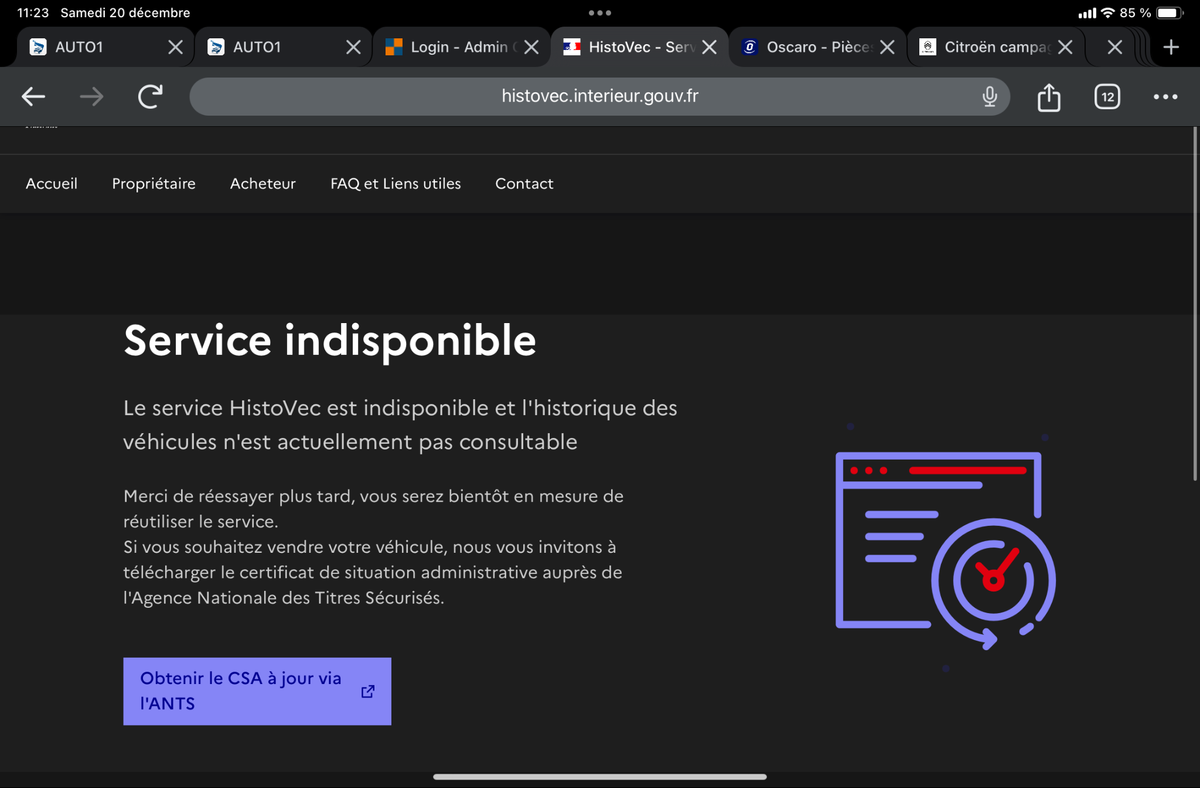
Task: Tap the microphone icon in address bar
Action: point(989,97)
